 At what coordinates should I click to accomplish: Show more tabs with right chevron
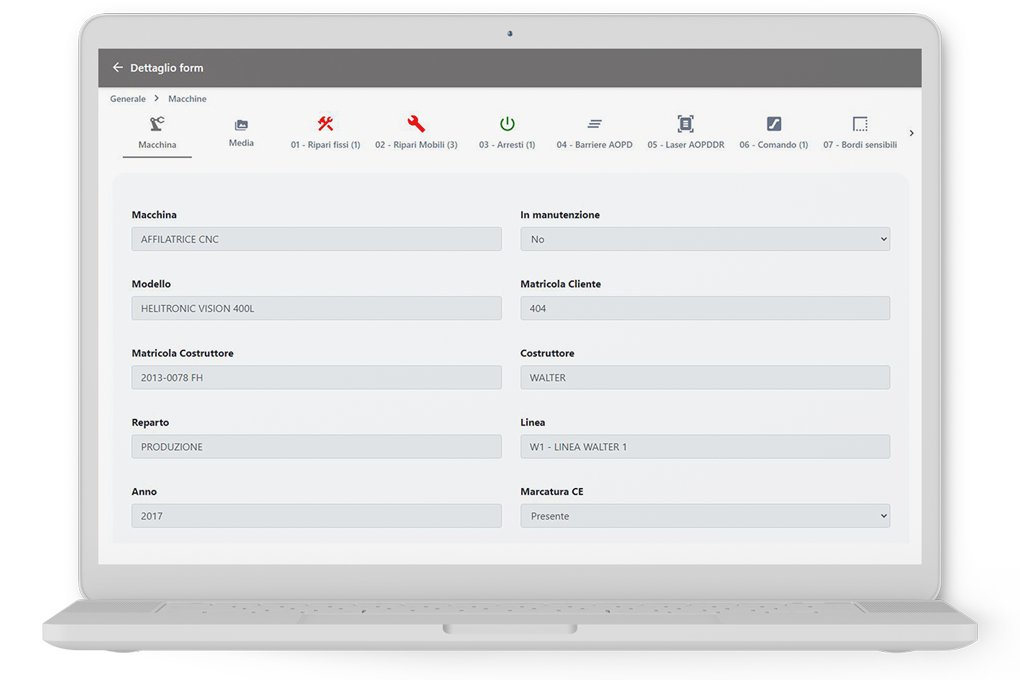coord(911,133)
